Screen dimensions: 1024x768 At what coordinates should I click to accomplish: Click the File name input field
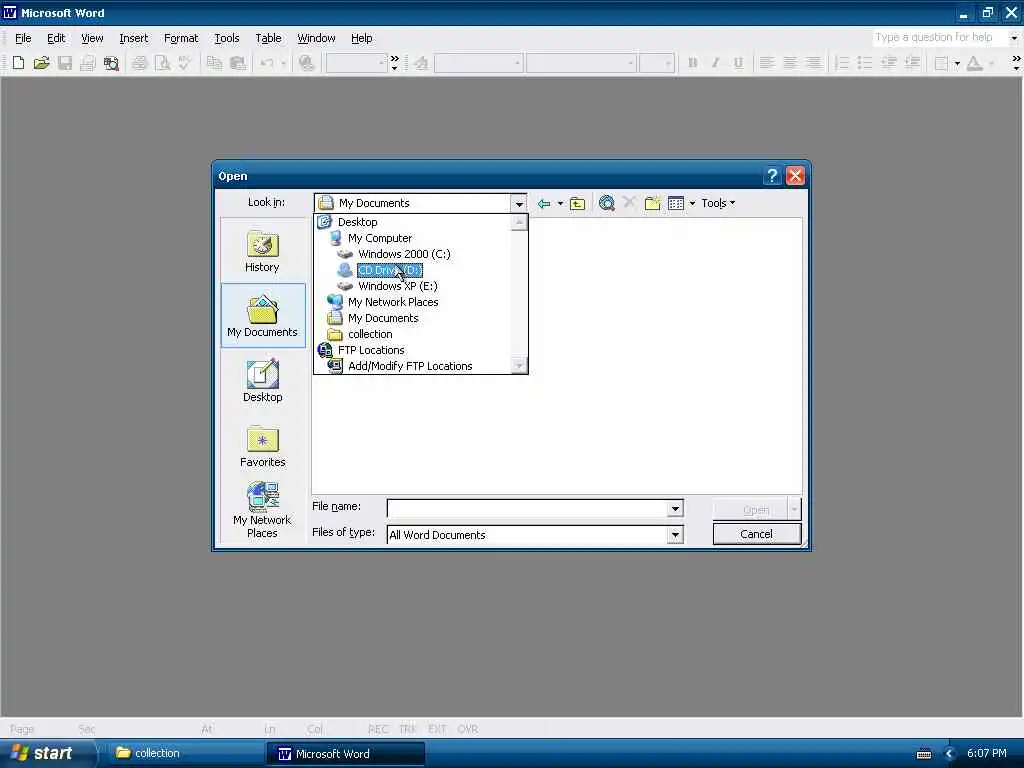point(527,508)
